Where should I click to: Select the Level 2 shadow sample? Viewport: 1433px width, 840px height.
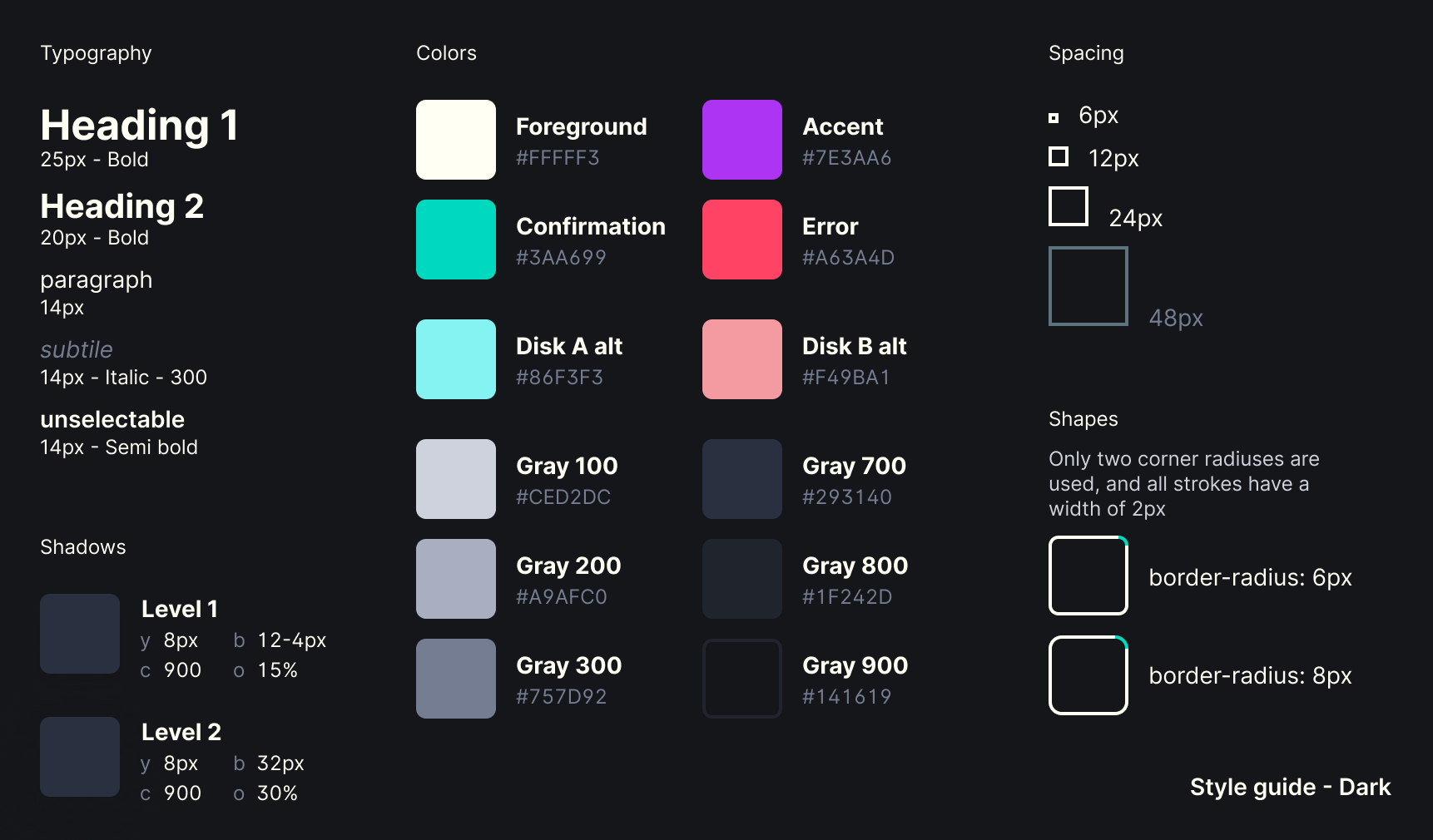[80, 757]
